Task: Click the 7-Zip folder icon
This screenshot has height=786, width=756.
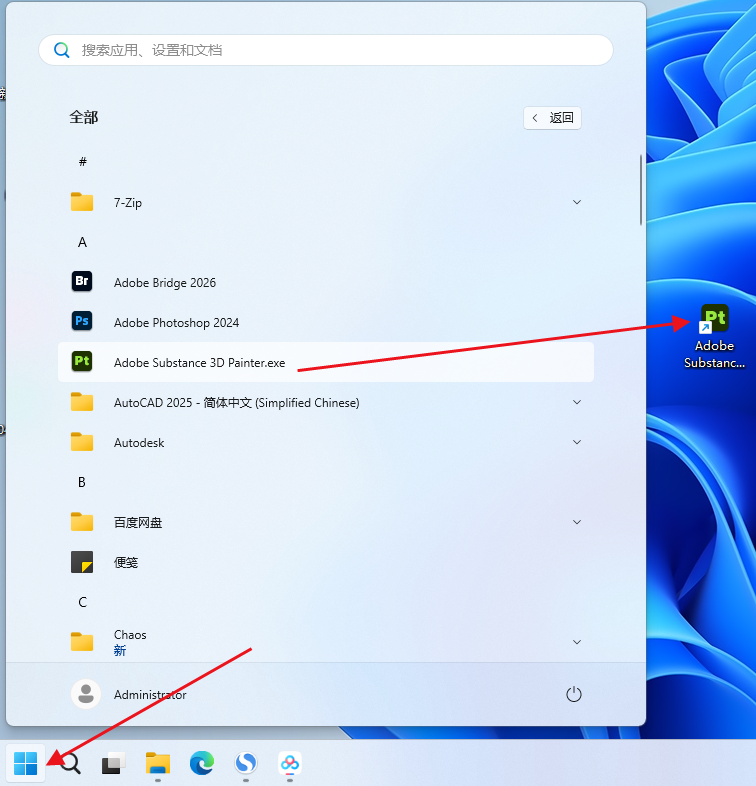Action: (x=82, y=202)
